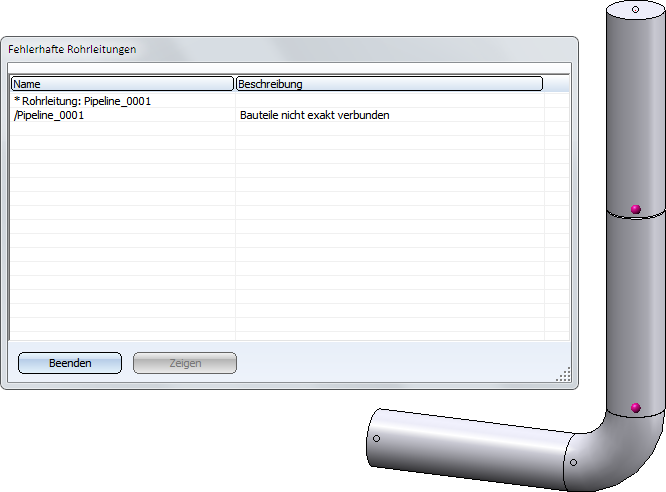Click the Beschreibung column header
Screen dimensions: 666x492
[x=389, y=84]
